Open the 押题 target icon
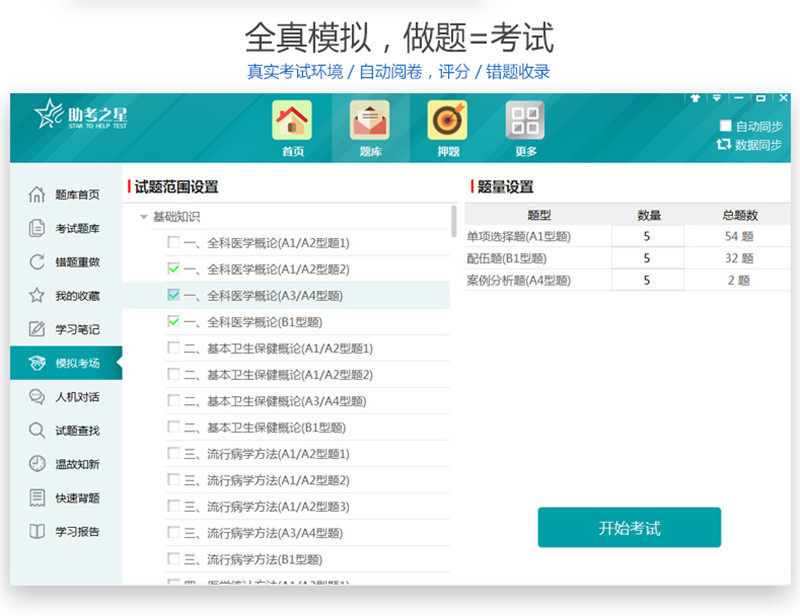The width and height of the screenshot is (800, 616). click(x=447, y=120)
